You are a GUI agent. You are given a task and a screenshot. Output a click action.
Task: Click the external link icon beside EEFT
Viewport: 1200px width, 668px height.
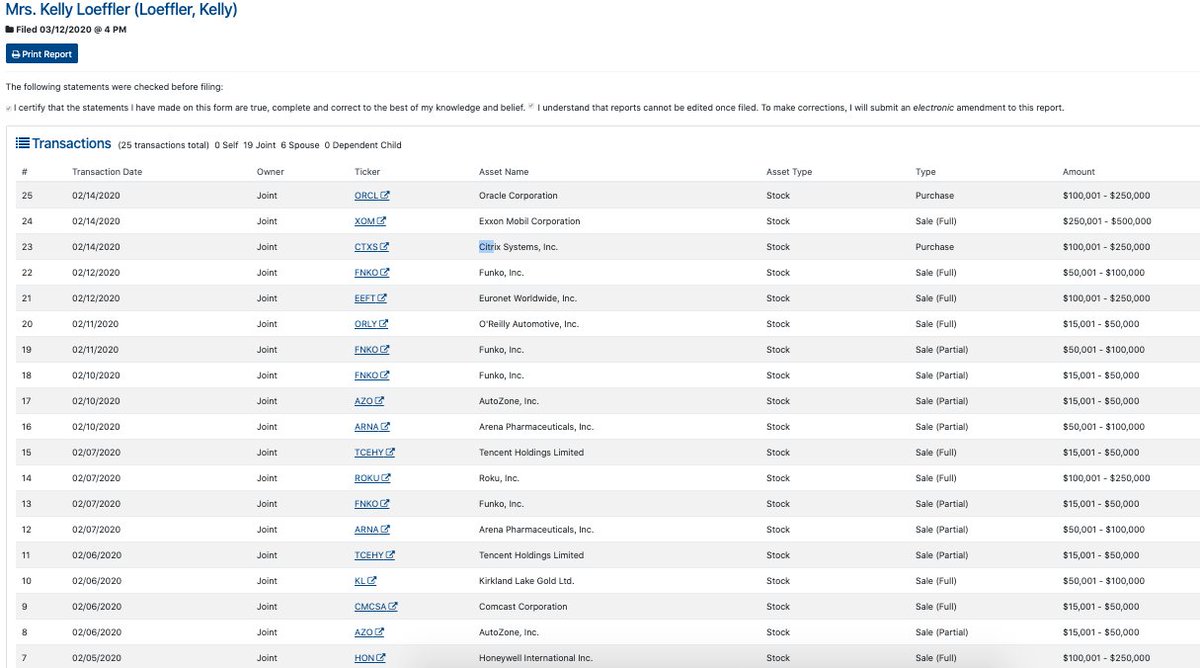coord(383,298)
